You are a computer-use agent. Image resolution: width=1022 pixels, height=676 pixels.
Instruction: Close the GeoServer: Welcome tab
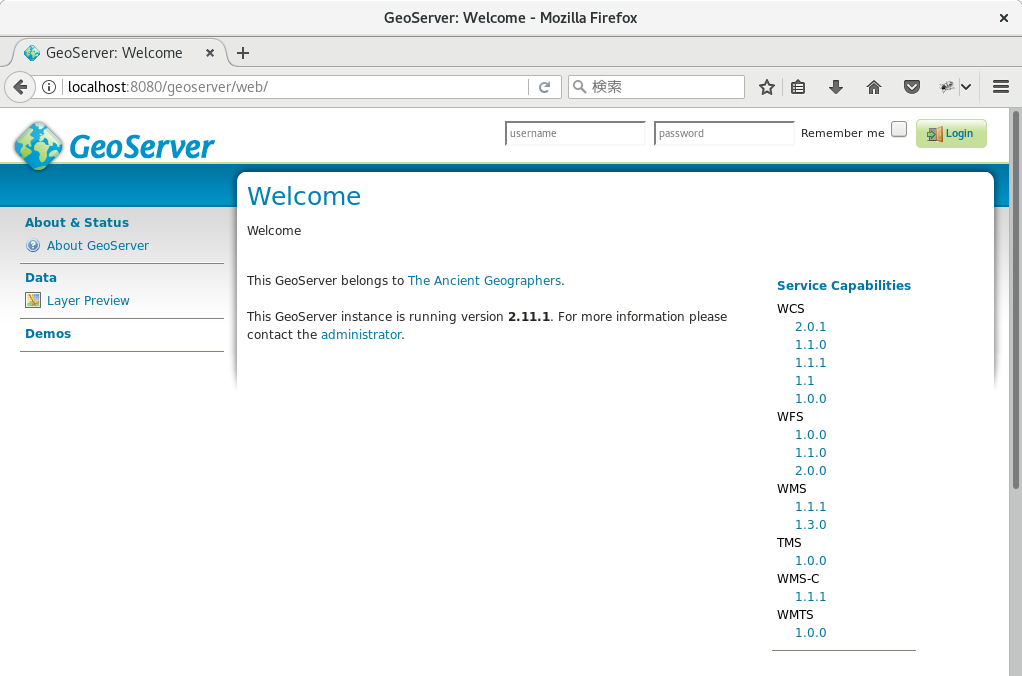(210, 53)
